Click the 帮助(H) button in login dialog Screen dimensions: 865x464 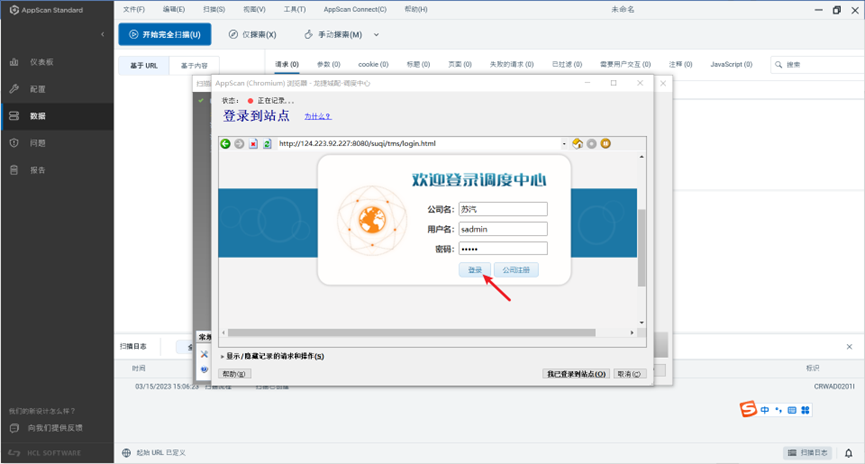pos(234,374)
